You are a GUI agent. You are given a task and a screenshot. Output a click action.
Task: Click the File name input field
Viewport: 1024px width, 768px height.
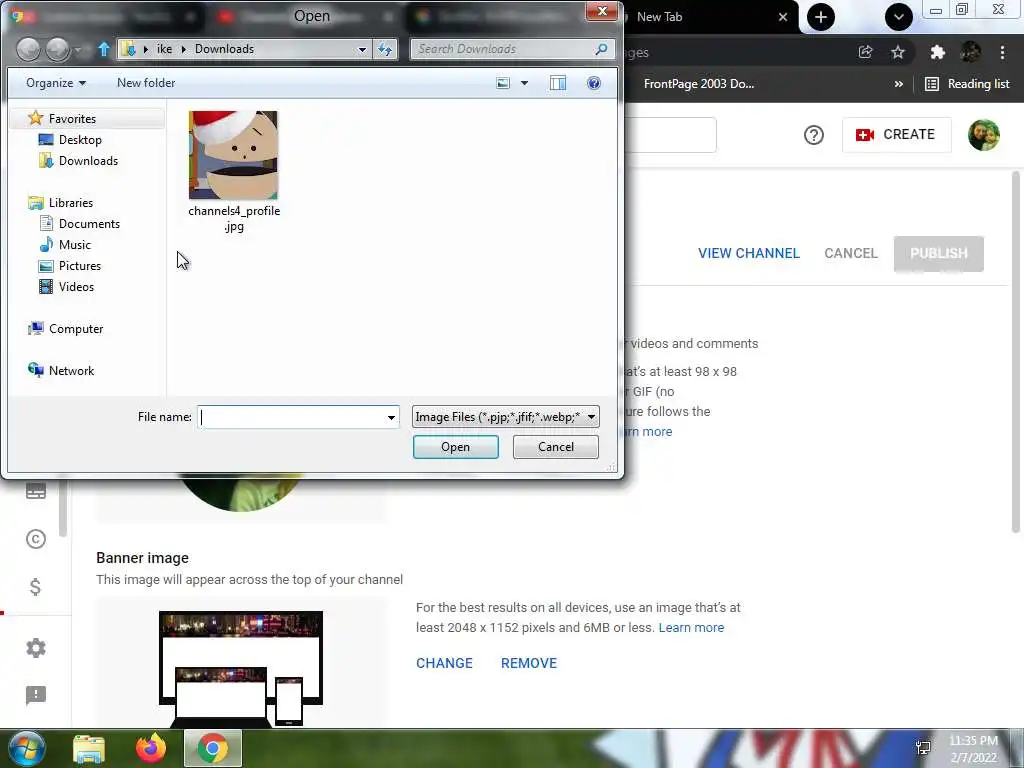coord(291,417)
